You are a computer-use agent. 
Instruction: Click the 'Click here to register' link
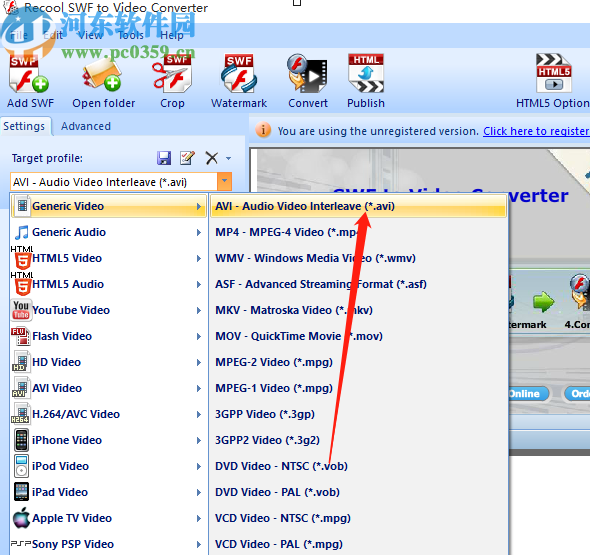point(536,131)
